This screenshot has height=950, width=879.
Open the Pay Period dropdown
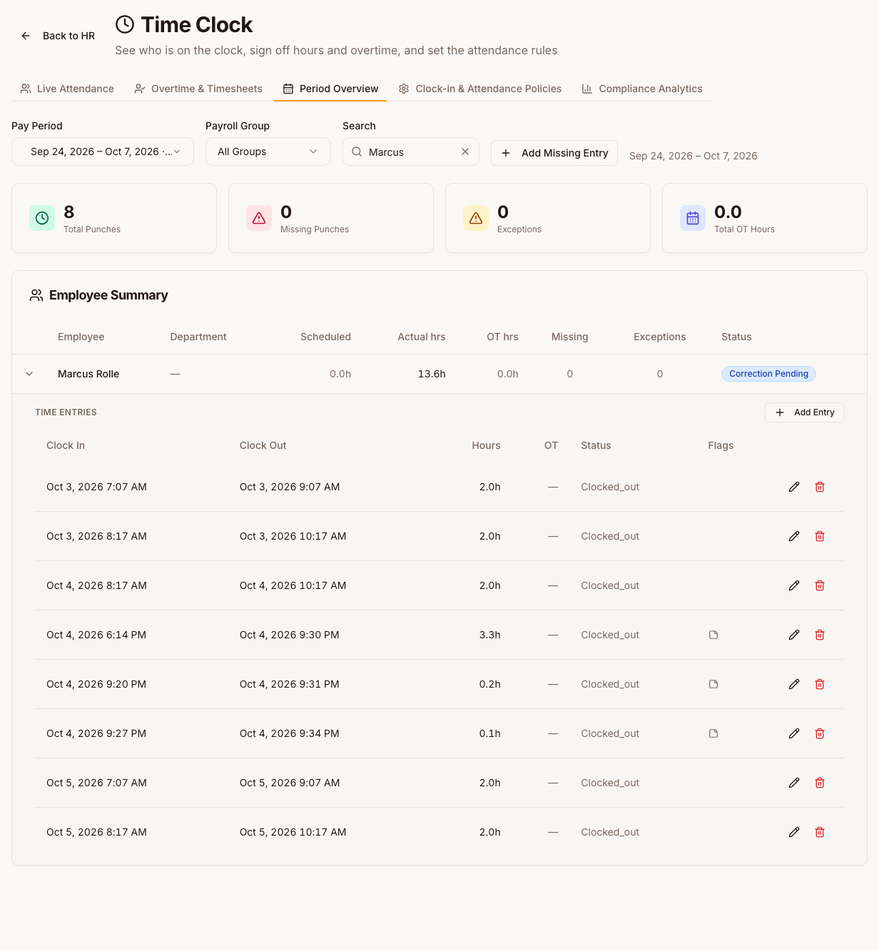(x=102, y=151)
